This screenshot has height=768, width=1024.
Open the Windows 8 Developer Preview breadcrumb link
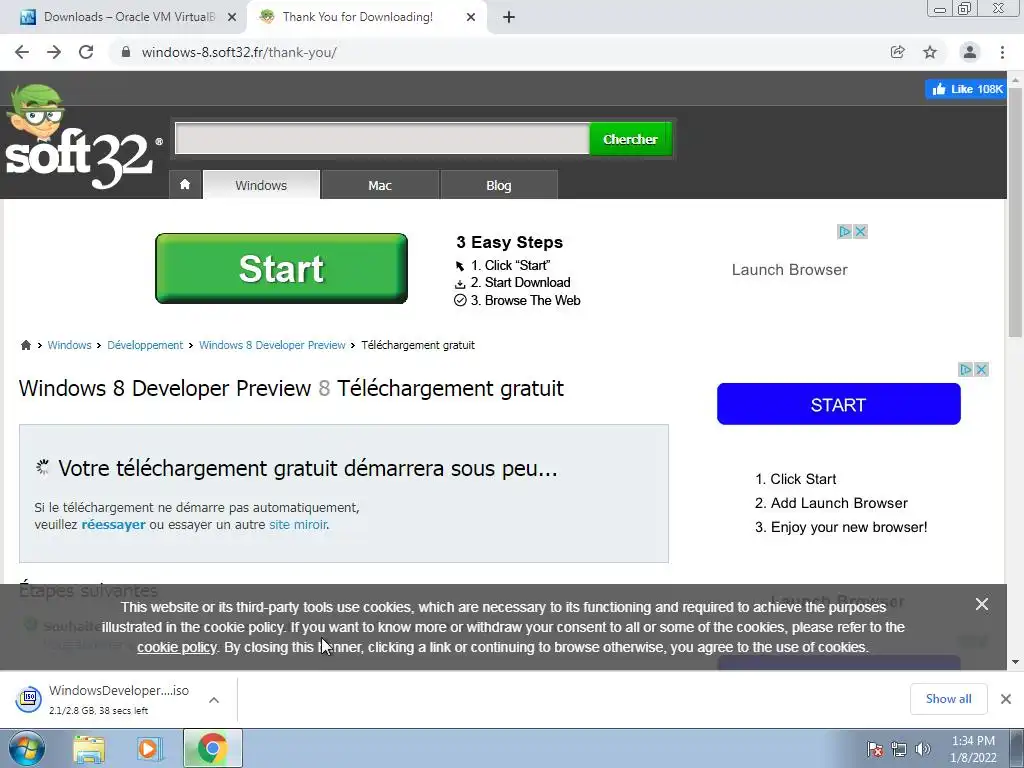(x=272, y=345)
